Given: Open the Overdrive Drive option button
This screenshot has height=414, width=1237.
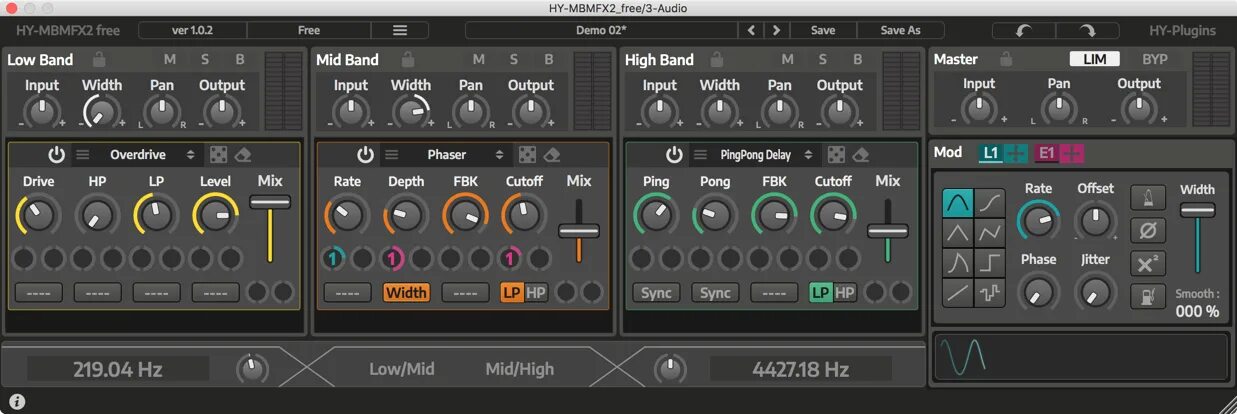Looking at the screenshot, I should (x=39, y=293).
